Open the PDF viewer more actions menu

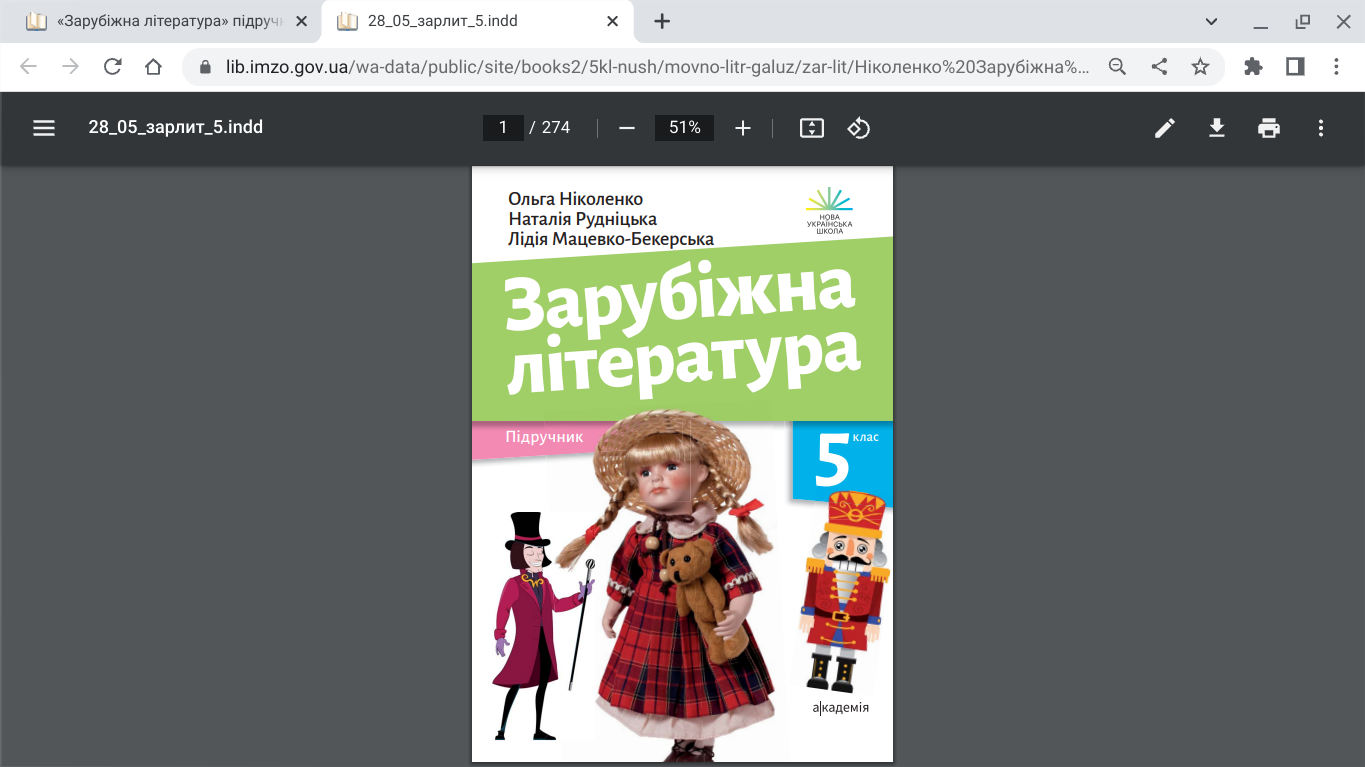(1321, 128)
